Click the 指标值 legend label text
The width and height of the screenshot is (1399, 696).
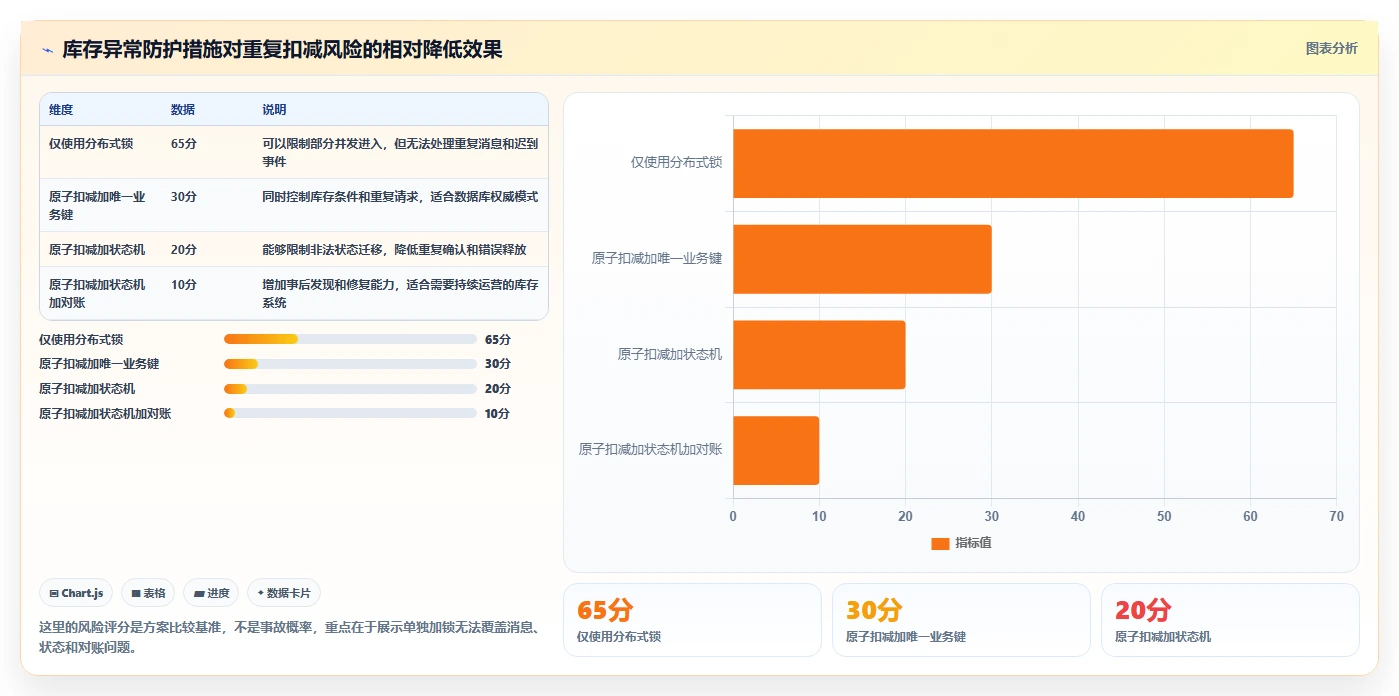[x=973, y=543]
